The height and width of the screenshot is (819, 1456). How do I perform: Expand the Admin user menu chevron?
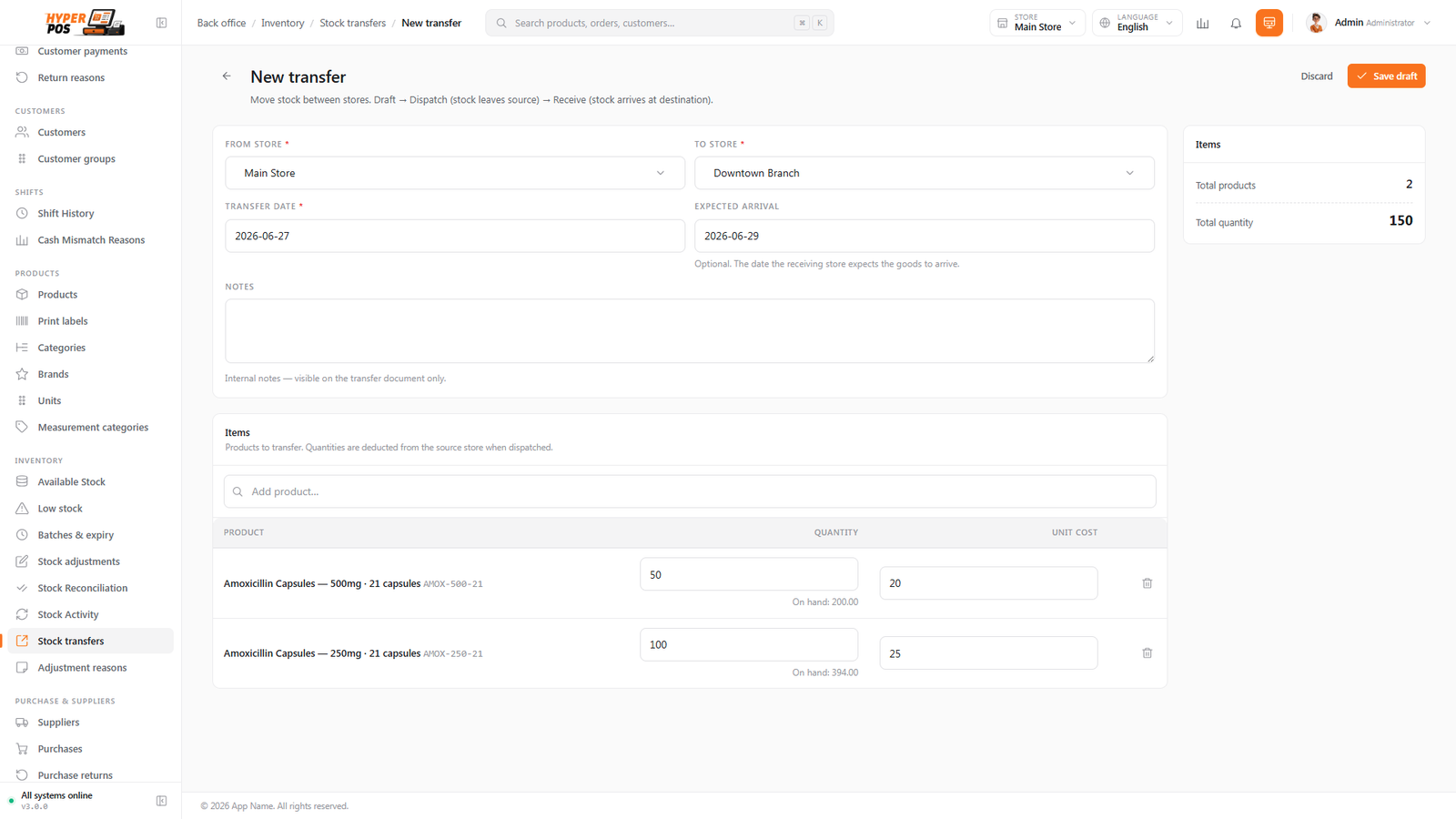(x=1427, y=23)
